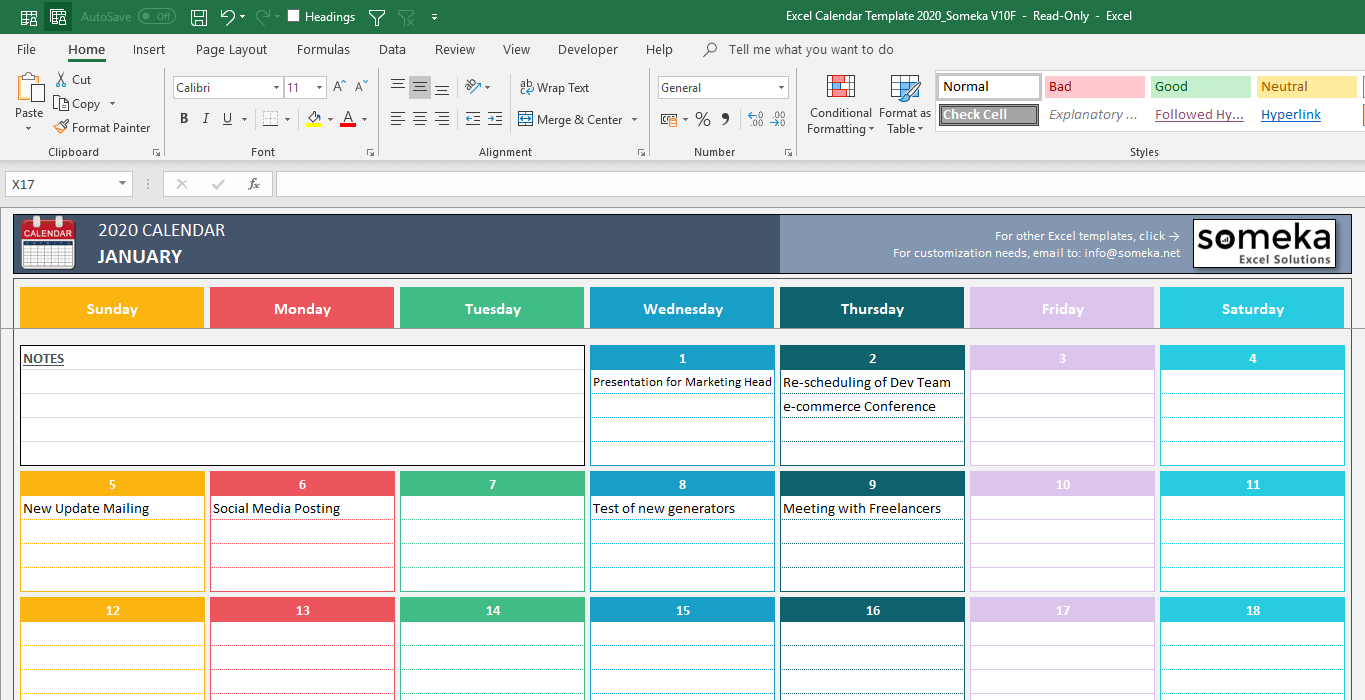Apply the Good cell style
This screenshot has height=700, width=1365.
[1200, 87]
